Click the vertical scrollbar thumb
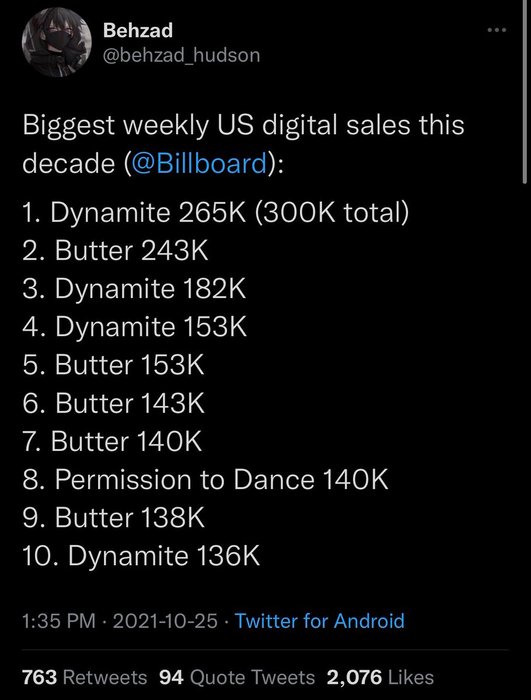This screenshot has height=700, width=531. click(x=525, y=92)
